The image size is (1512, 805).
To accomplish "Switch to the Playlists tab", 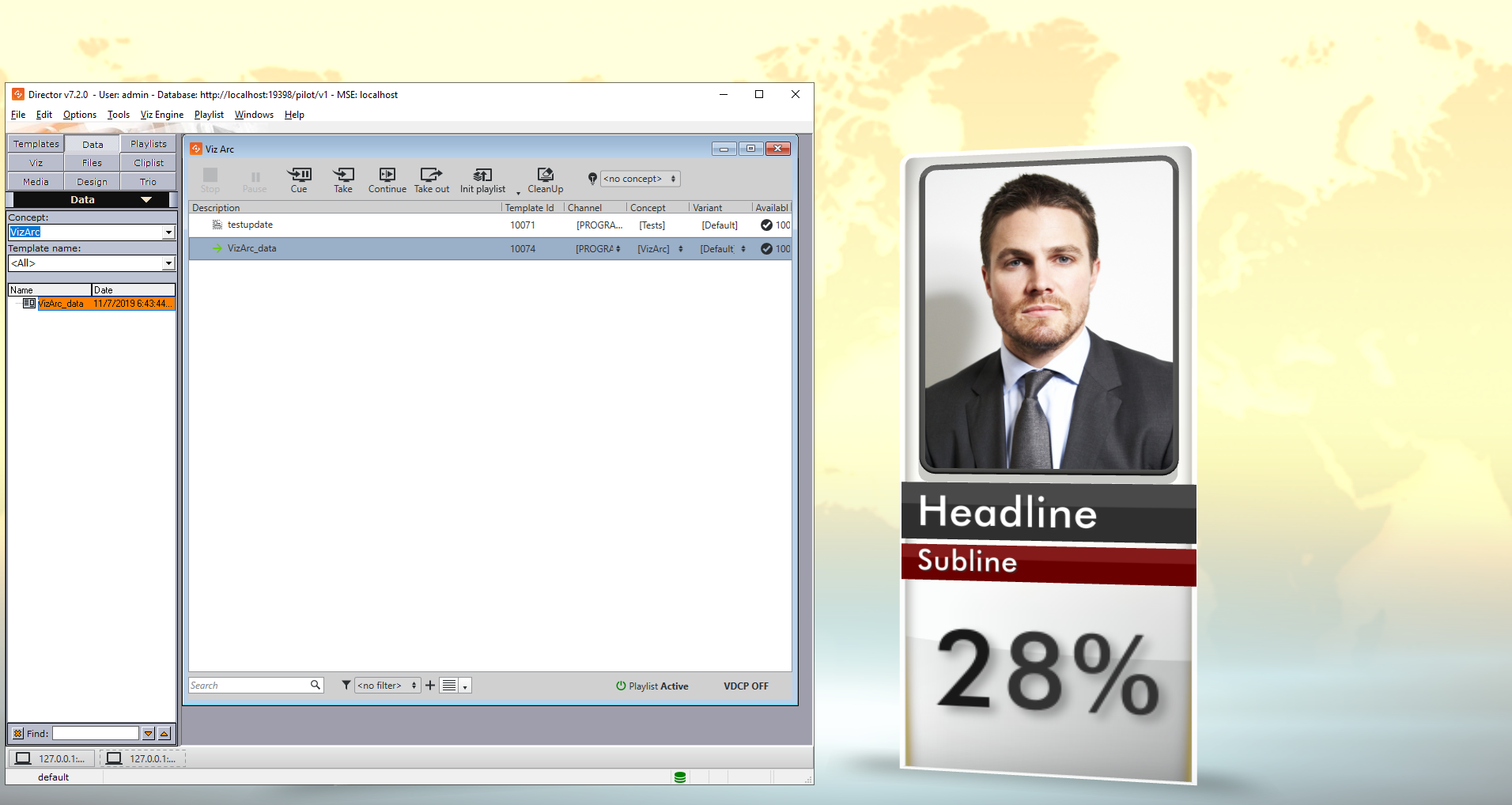I will pyautogui.click(x=149, y=144).
